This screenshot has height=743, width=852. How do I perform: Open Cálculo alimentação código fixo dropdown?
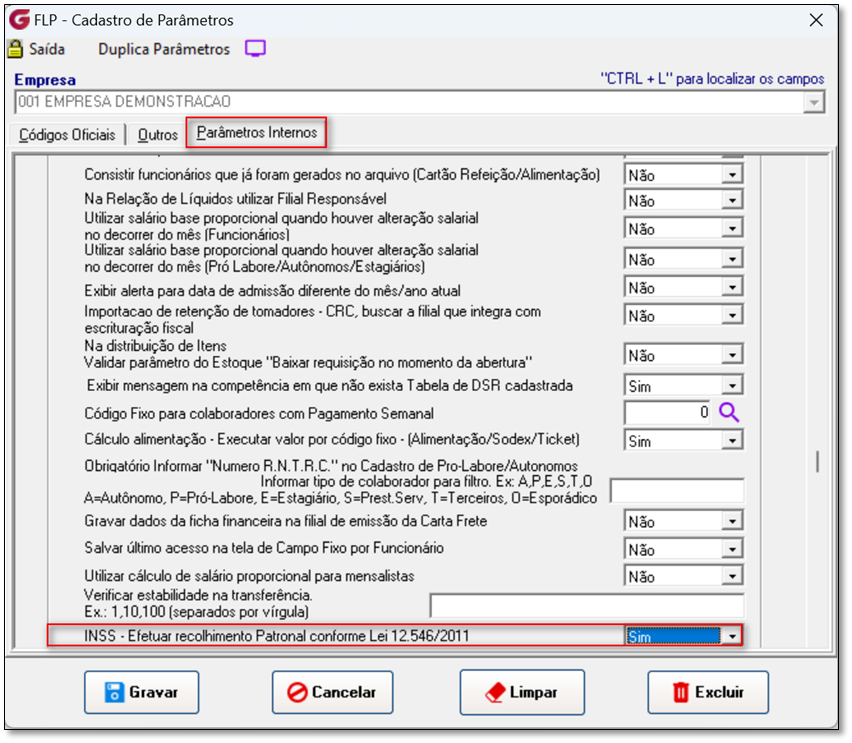coord(732,440)
